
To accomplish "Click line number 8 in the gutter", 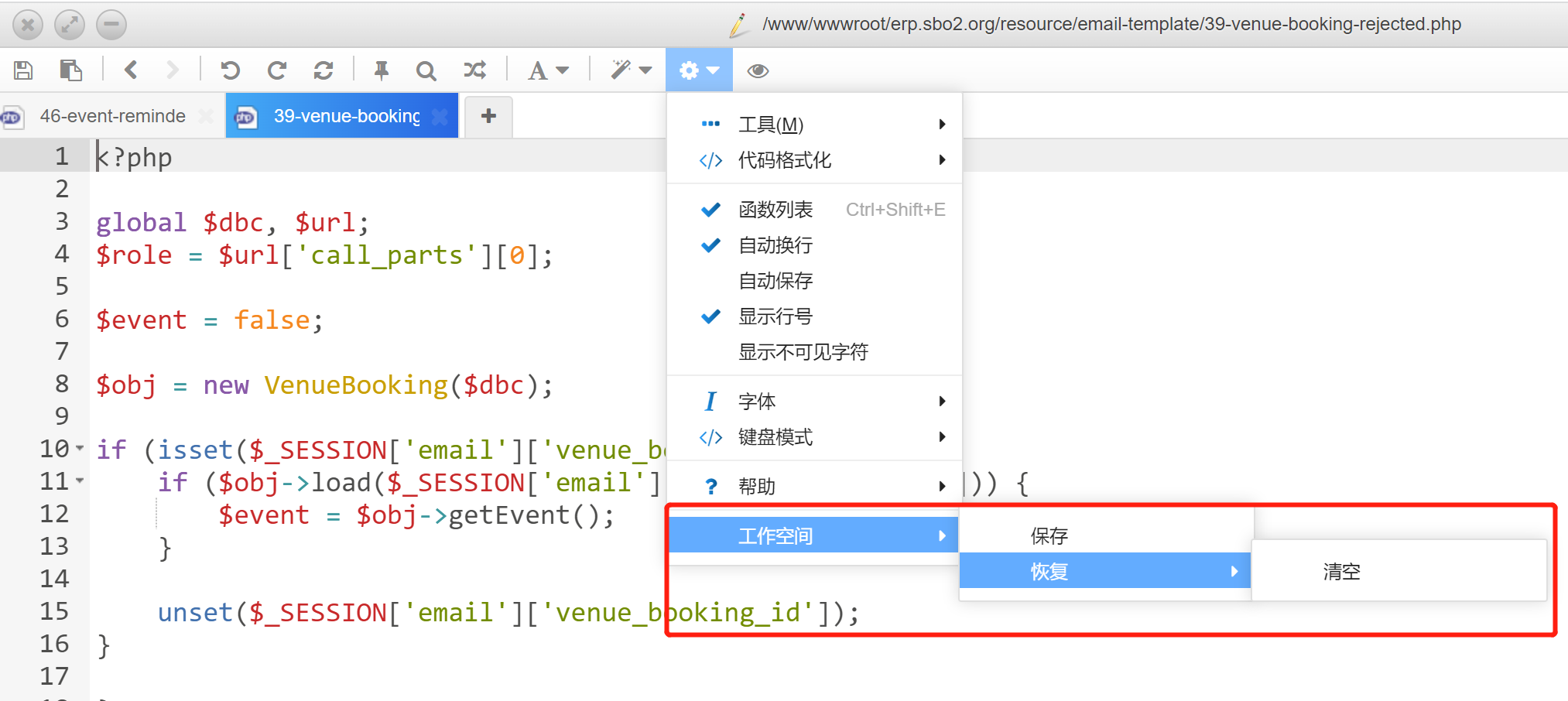I will [62, 384].
